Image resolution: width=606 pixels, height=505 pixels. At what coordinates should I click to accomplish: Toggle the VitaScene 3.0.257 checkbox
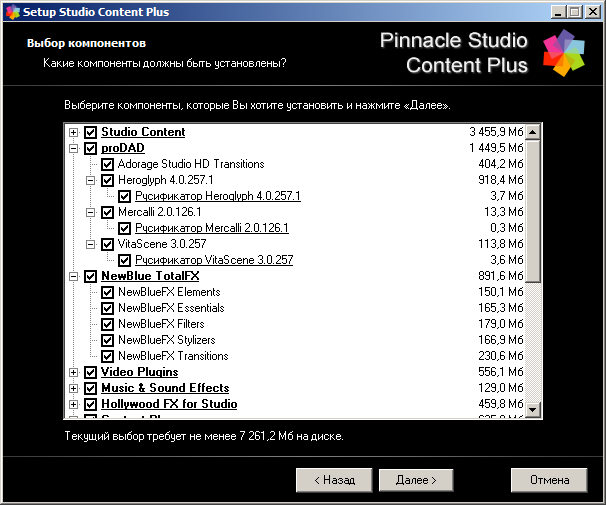point(107,245)
